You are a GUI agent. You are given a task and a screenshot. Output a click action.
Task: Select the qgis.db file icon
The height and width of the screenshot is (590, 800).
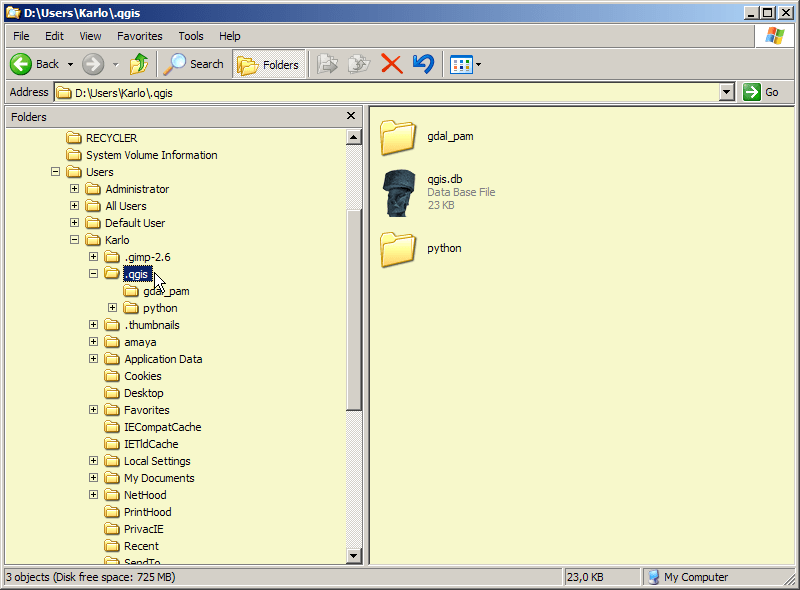(x=399, y=193)
